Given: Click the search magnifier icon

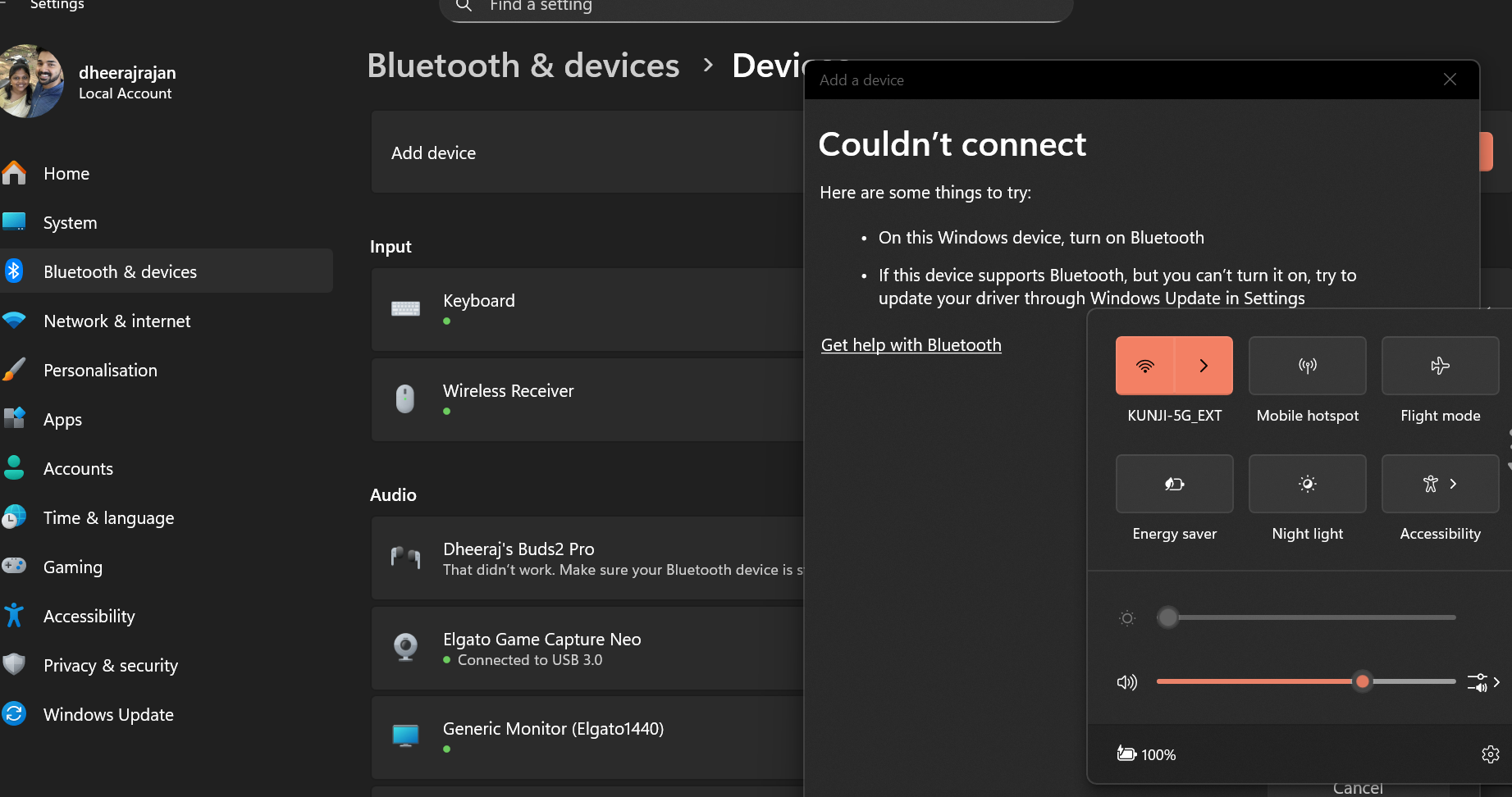Looking at the screenshot, I should [x=464, y=6].
